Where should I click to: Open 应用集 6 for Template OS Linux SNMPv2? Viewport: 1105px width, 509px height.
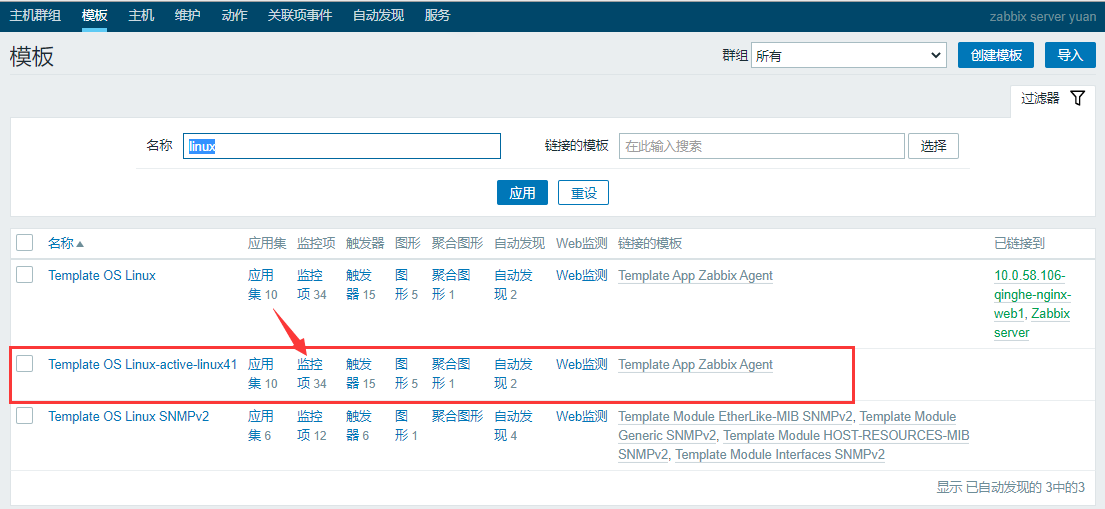pos(261,426)
